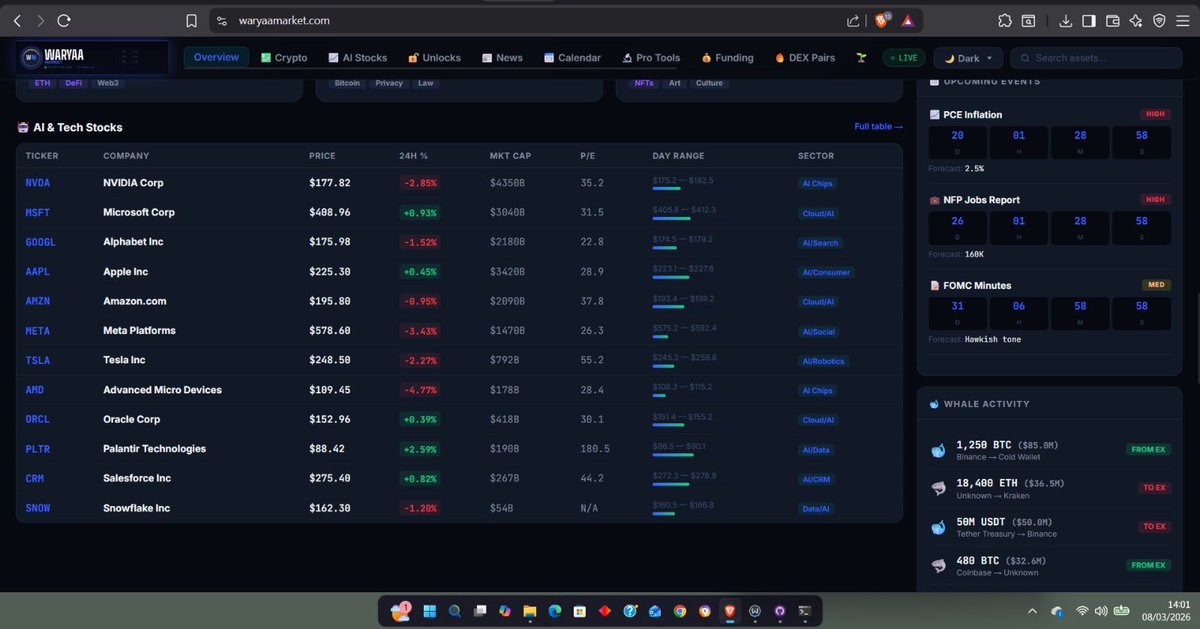Open volume control in system tray
Screen dimensions: 1200x629
pos(1100,611)
